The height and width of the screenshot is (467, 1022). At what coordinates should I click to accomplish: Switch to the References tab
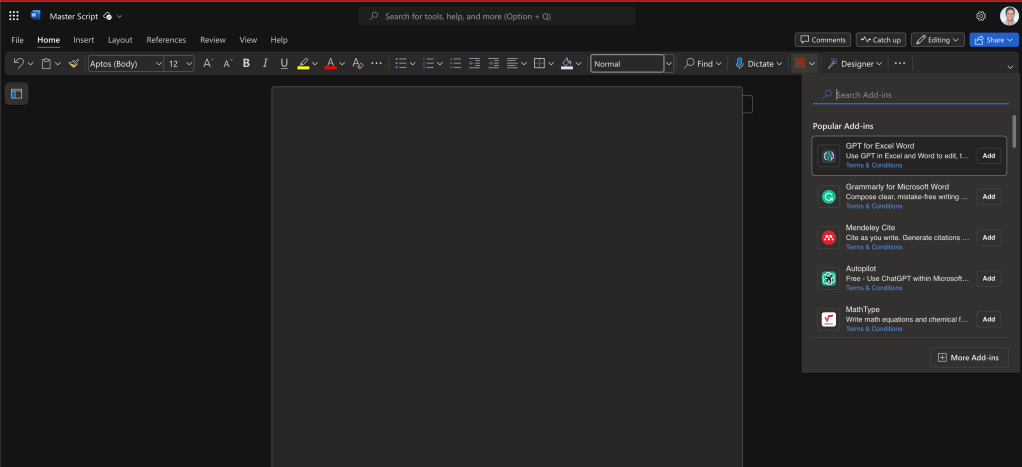click(166, 40)
